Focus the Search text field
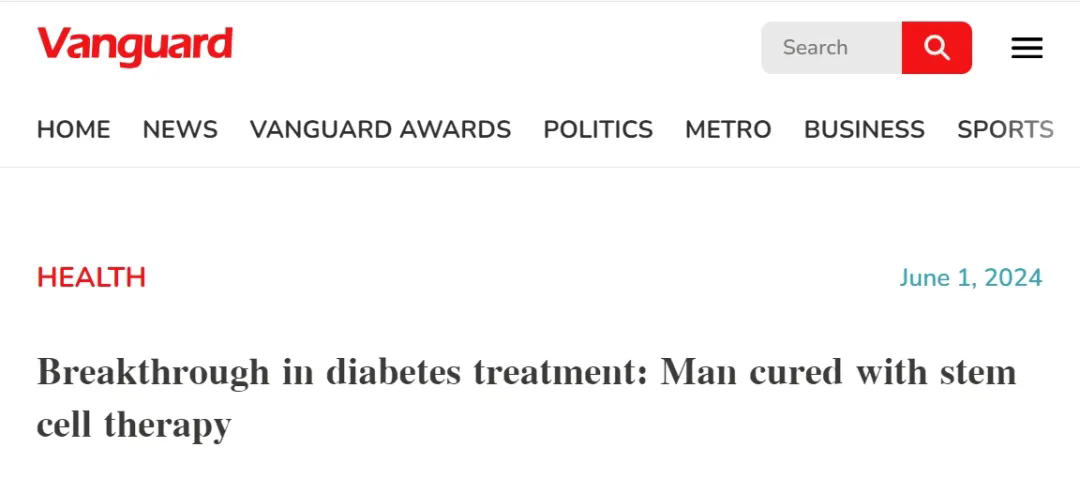The width and height of the screenshot is (1080, 492). click(x=831, y=48)
